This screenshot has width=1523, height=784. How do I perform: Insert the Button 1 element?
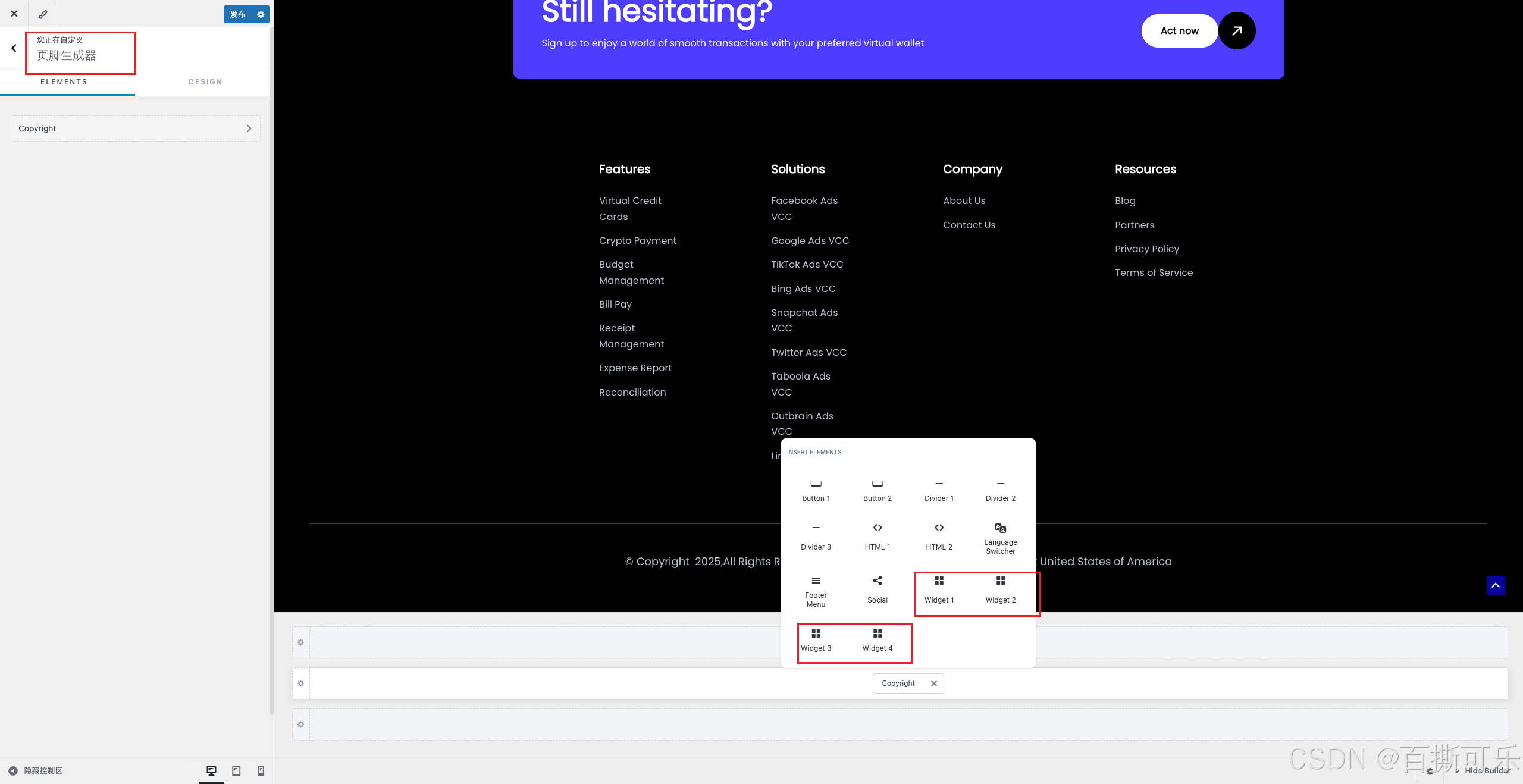[x=816, y=490]
